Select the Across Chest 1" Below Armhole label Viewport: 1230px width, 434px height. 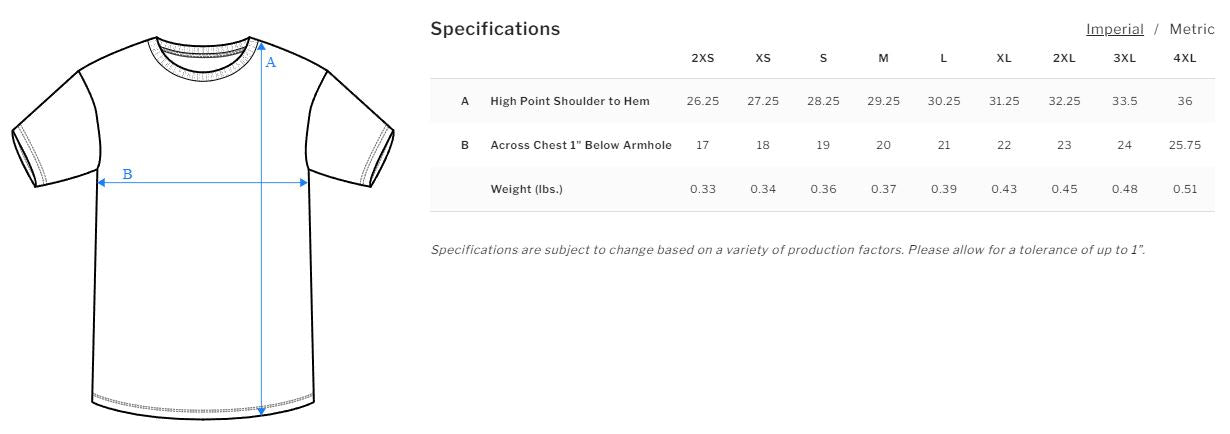coord(580,145)
